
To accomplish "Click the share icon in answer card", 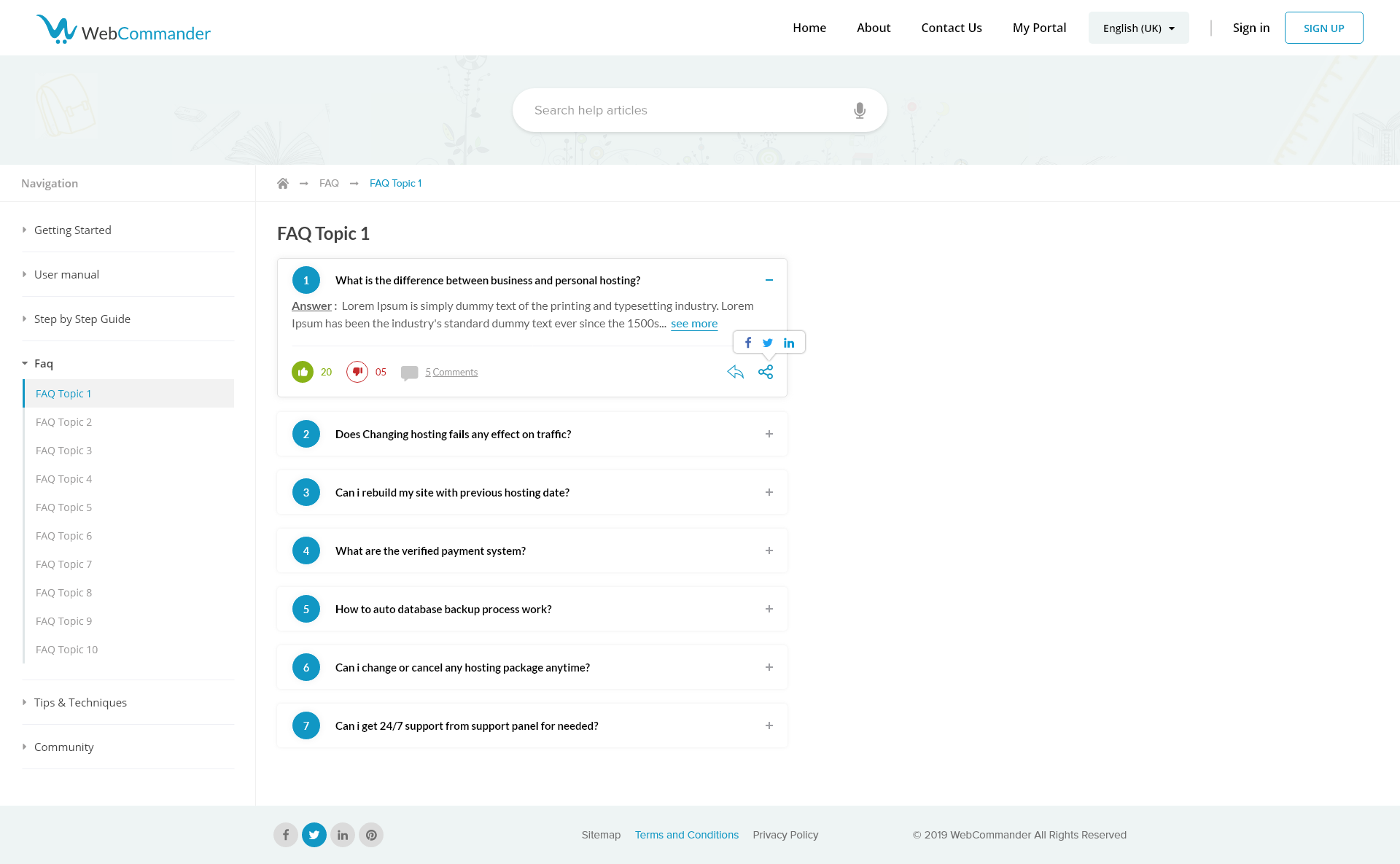I will pos(766,372).
